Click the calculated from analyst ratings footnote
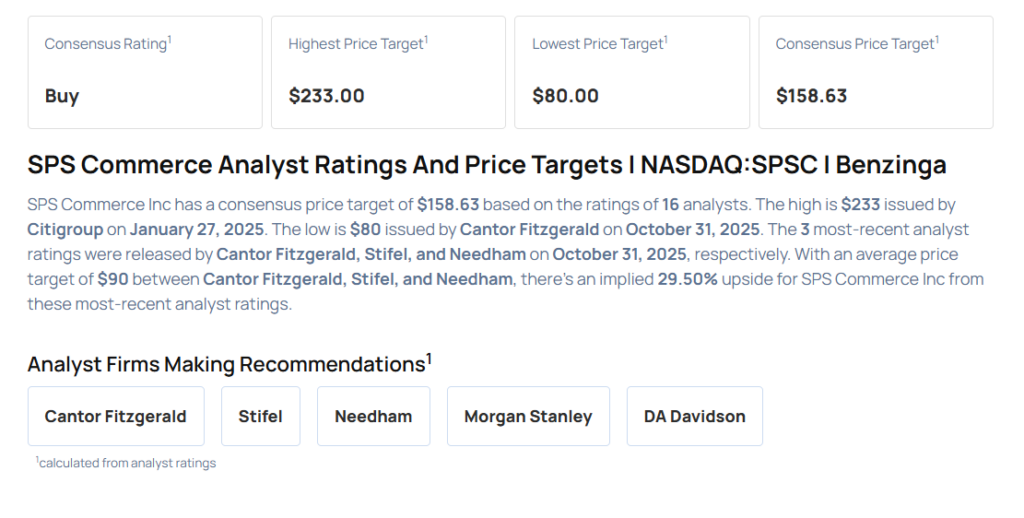This screenshot has width=1024, height=518. (127, 463)
